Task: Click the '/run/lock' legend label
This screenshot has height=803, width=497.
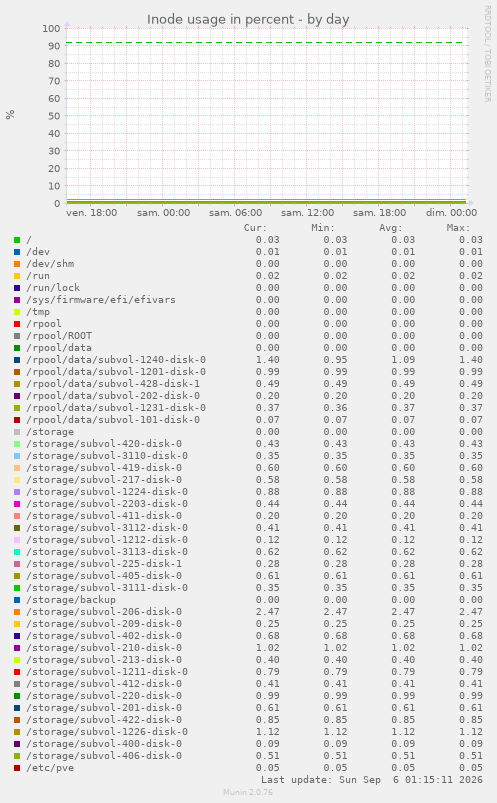Action: [53, 288]
